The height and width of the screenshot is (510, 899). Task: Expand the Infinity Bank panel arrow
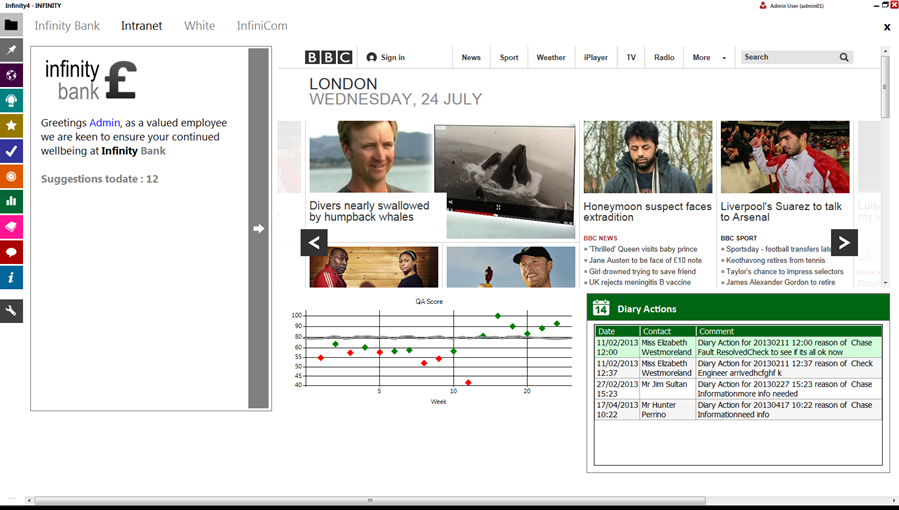point(259,228)
